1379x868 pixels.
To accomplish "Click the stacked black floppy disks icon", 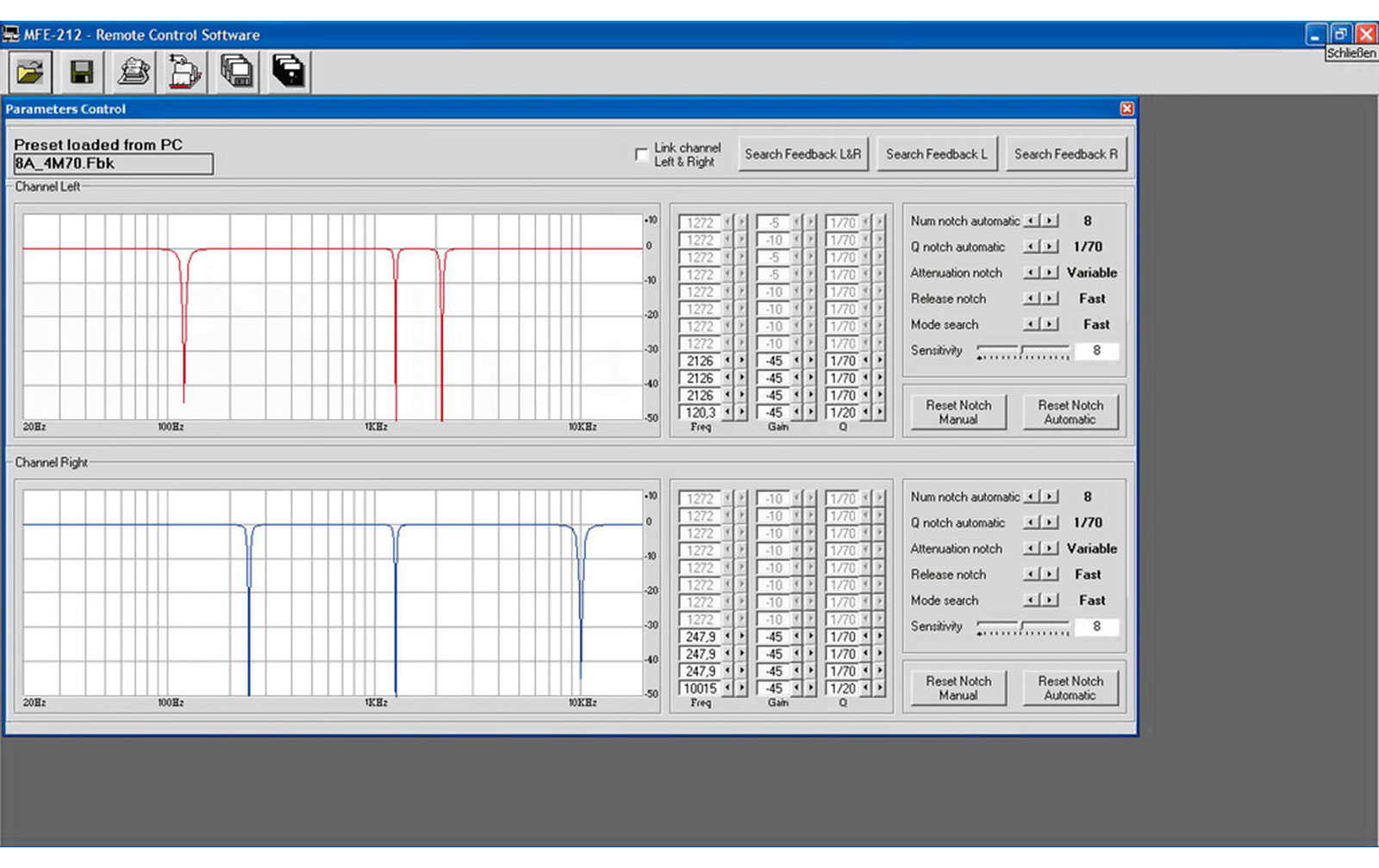I will click(x=288, y=72).
